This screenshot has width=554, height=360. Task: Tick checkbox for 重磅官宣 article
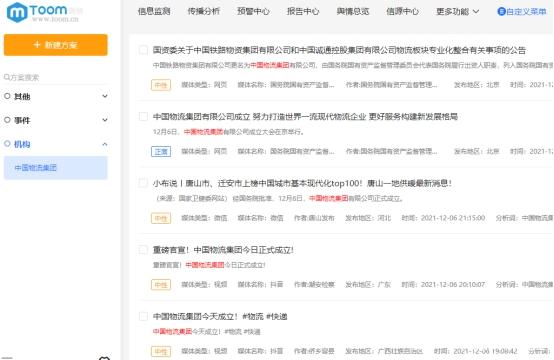[143, 250]
